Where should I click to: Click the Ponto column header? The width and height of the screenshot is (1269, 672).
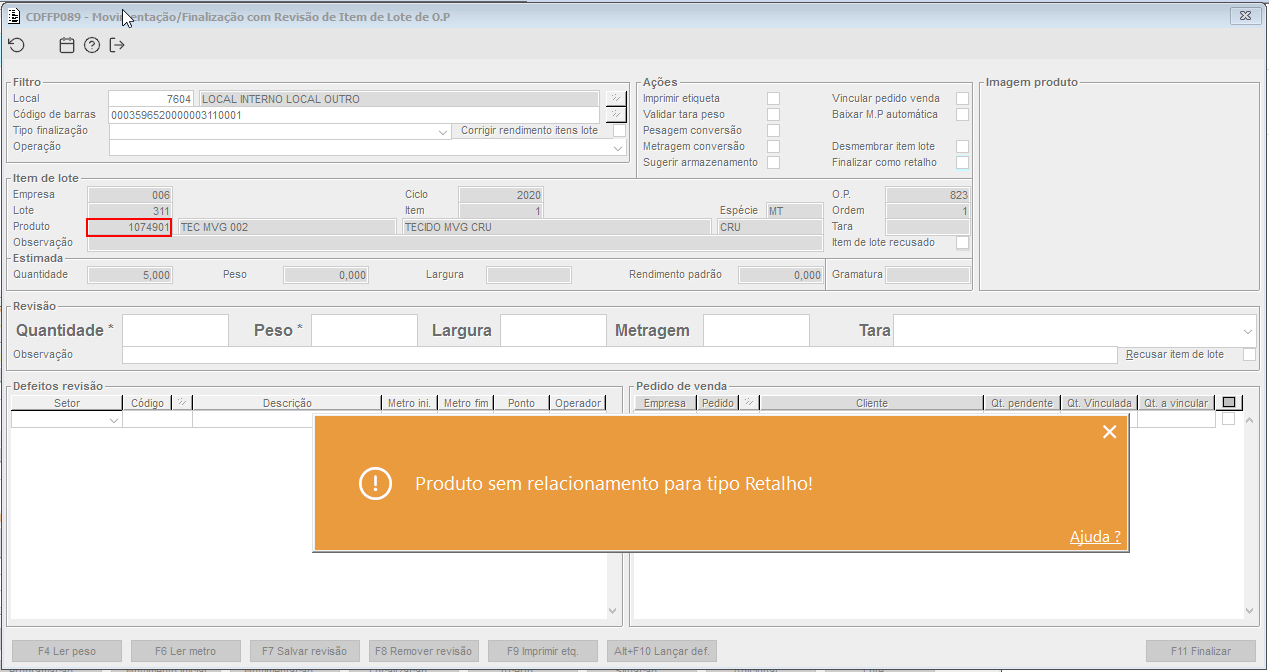[x=521, y=403]
